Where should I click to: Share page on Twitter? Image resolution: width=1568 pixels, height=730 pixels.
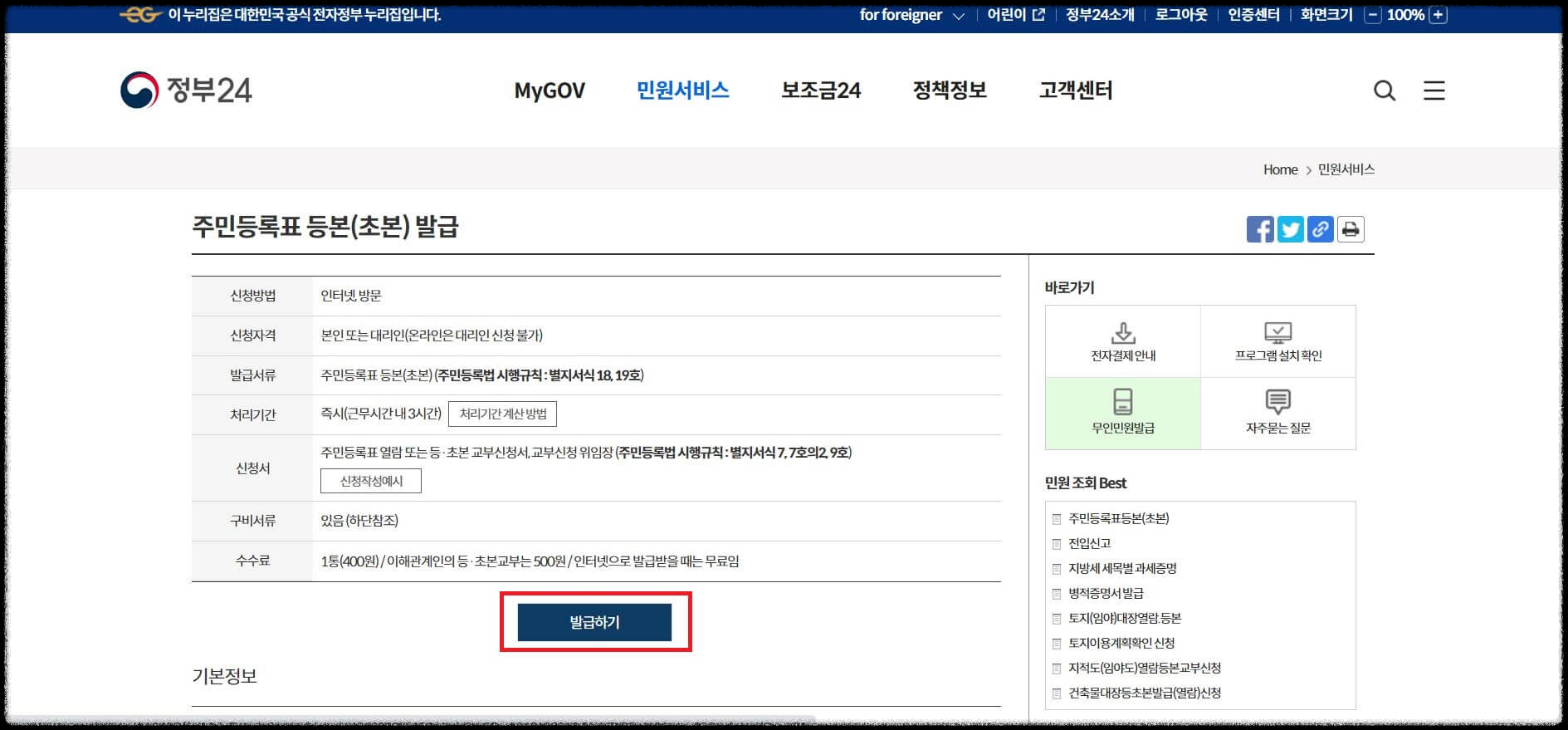coord(1290,229)
